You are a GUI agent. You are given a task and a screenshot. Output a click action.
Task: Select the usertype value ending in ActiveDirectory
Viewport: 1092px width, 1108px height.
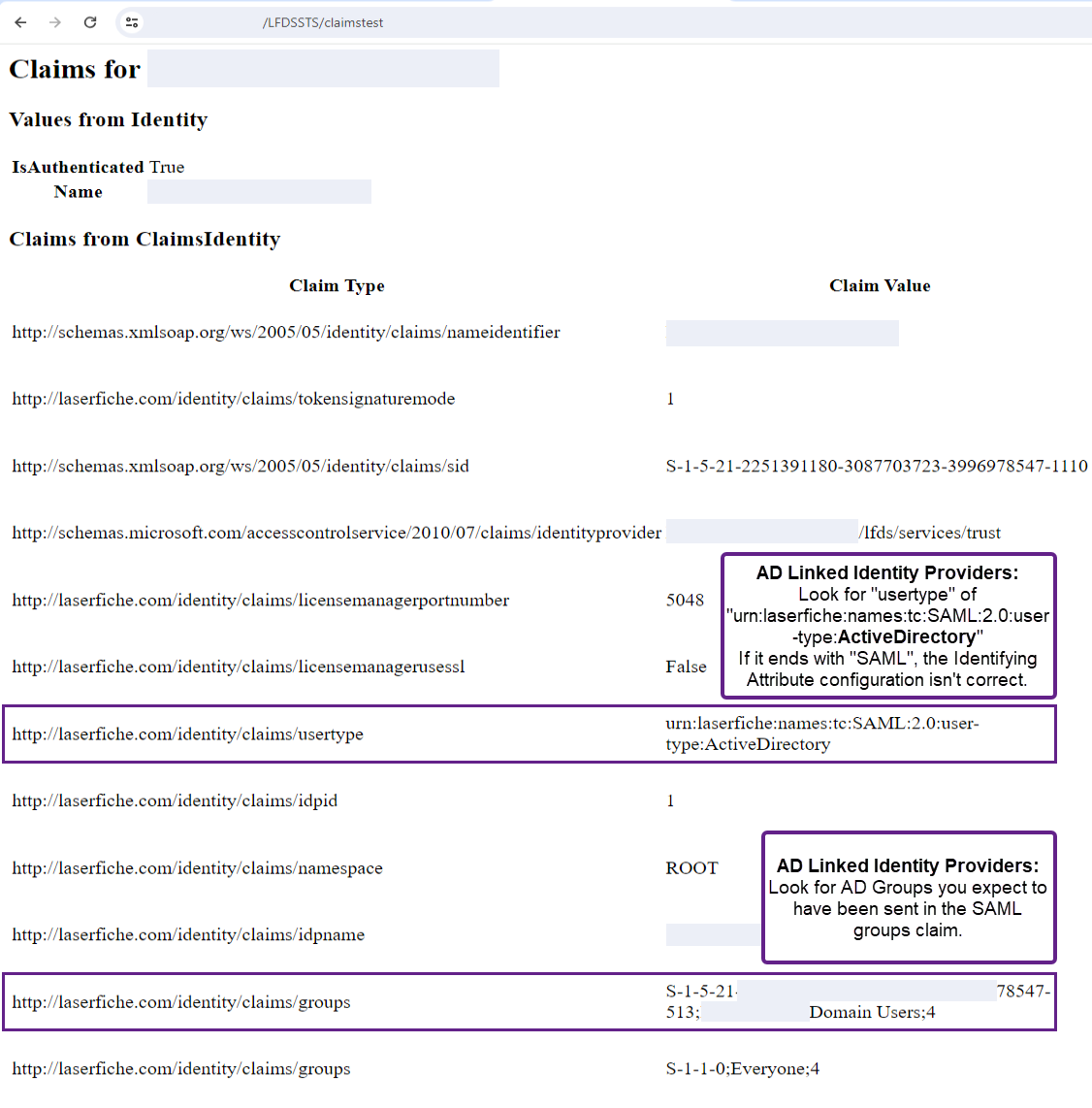[822, 733]
